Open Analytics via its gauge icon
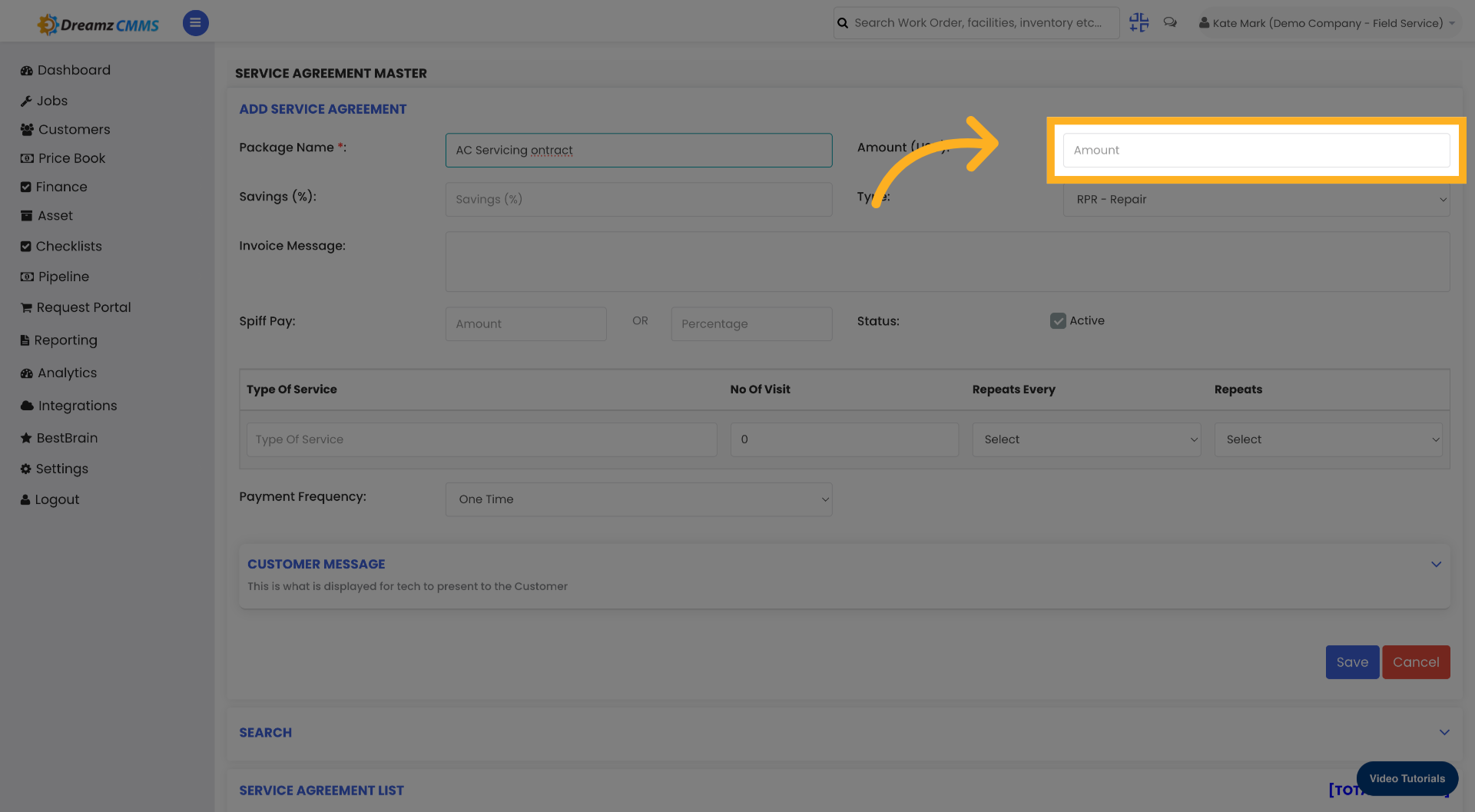Image resolution: width=1475 pixels, height=812 pixels. (x=25, y=373)
